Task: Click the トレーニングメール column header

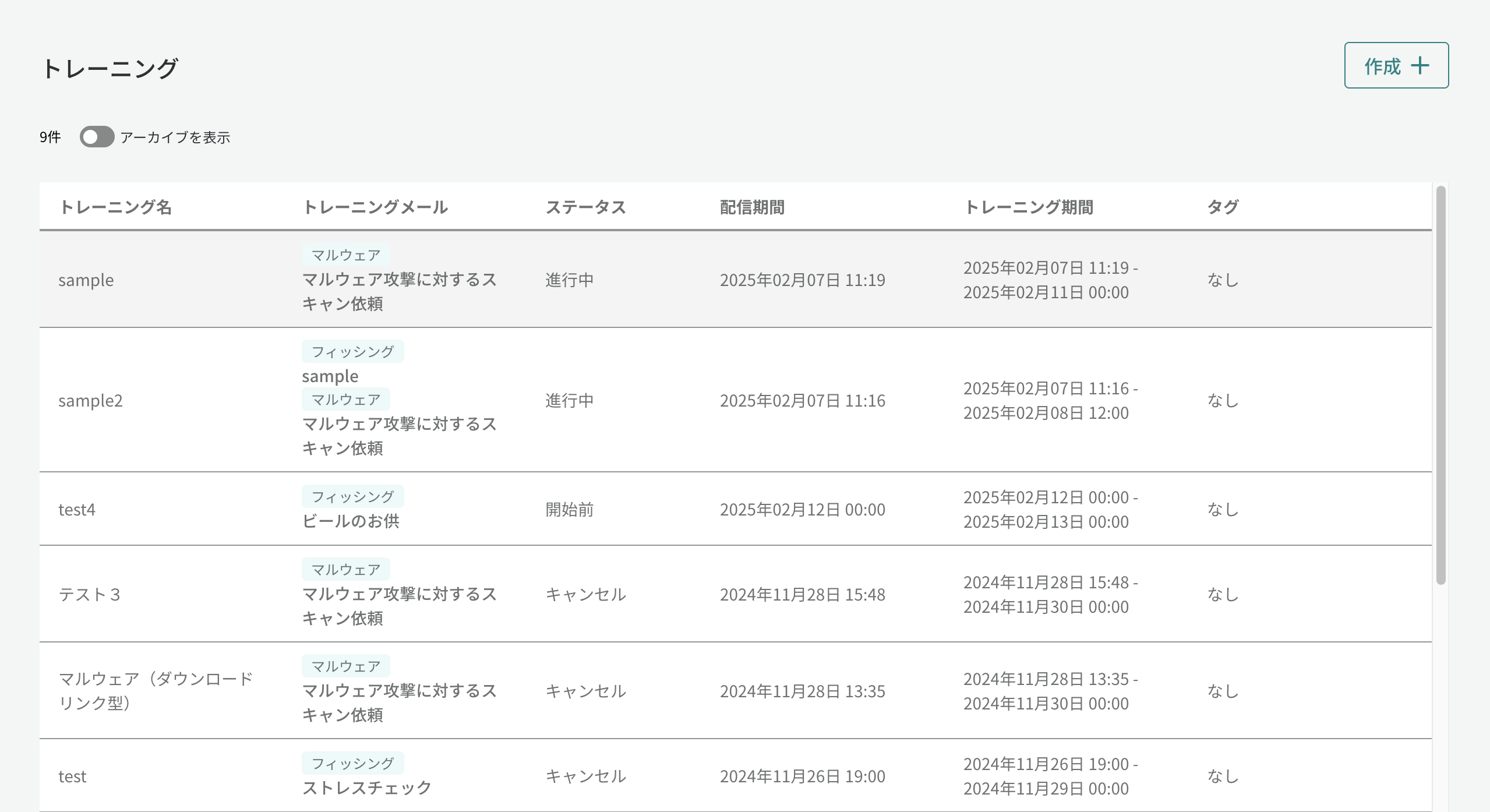Action: click(375, 207)
